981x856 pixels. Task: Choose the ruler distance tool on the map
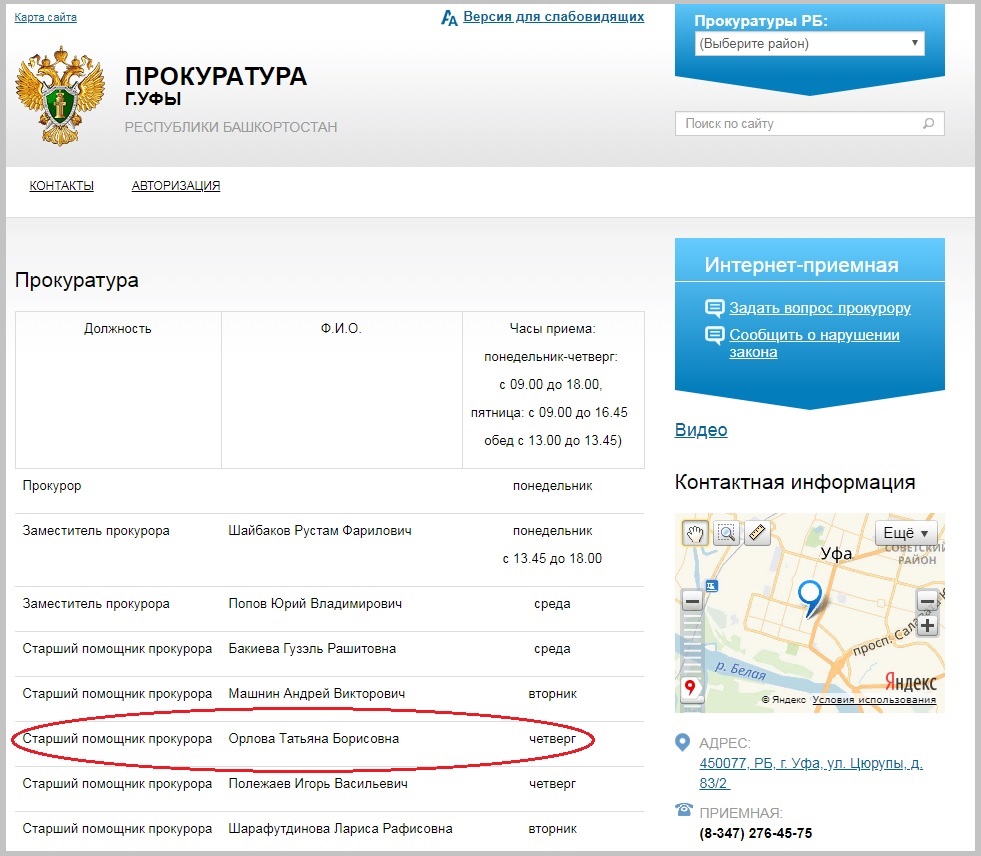pyautogui.click(x=757, y=533)
